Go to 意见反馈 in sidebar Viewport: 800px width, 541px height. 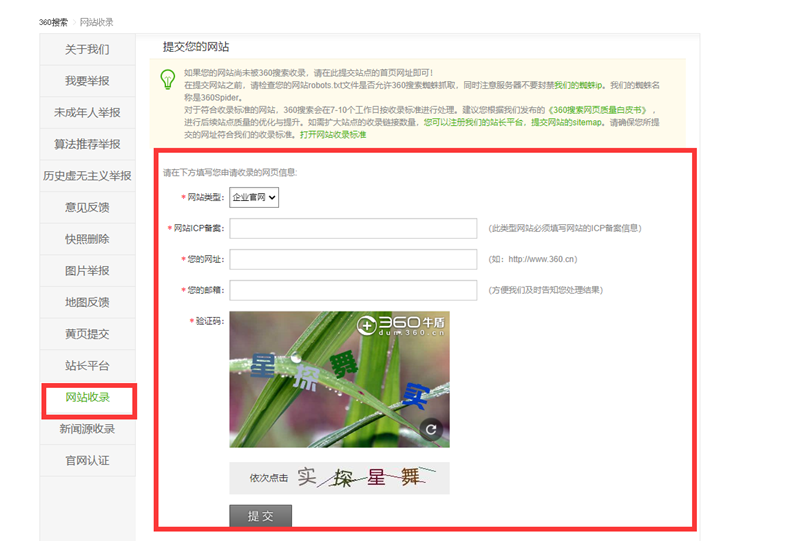point(87,208)
